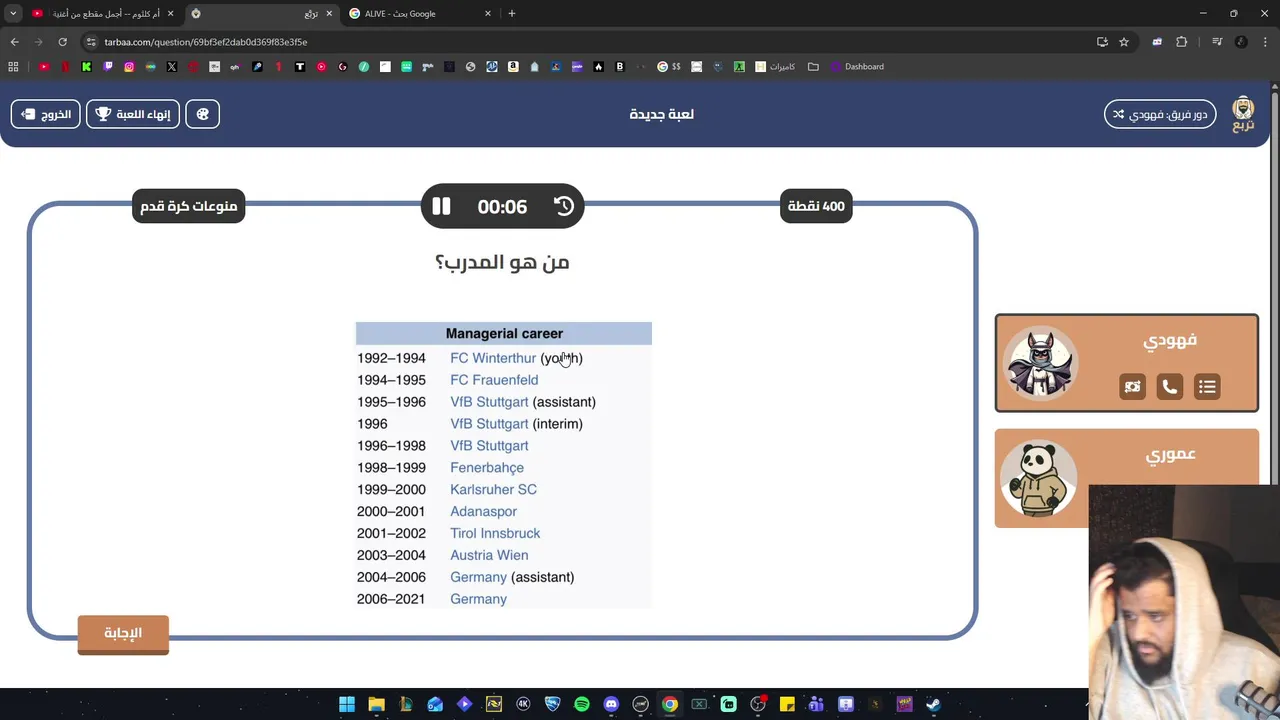
Task: Click Germany link in 2006–2021 row
Action: point(478,599)
